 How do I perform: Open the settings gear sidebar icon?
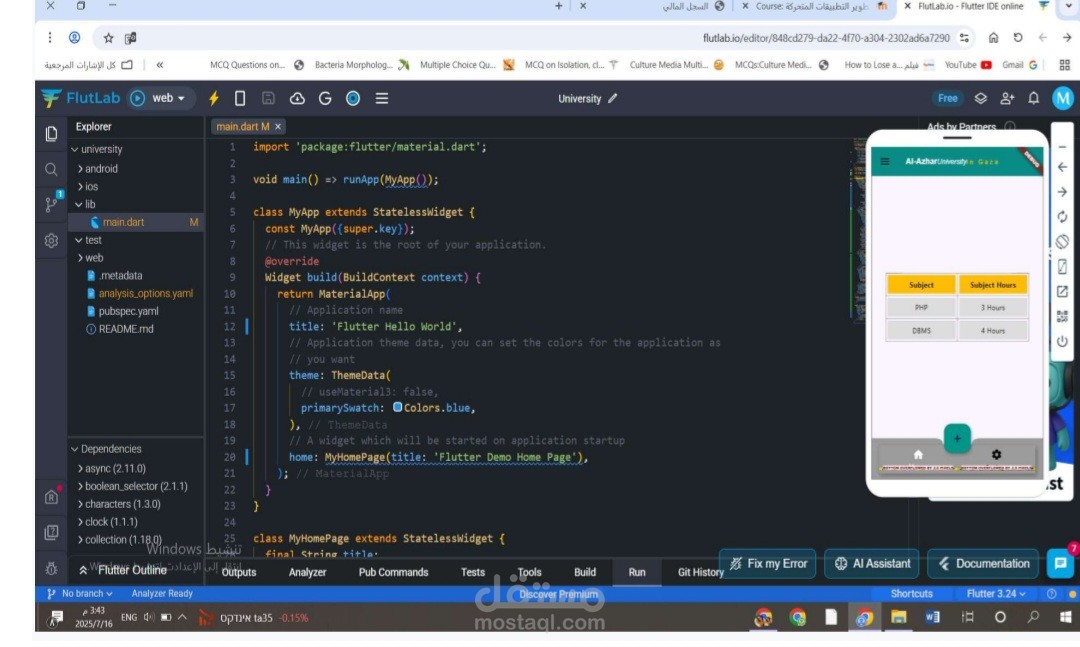tap(51, 240)
